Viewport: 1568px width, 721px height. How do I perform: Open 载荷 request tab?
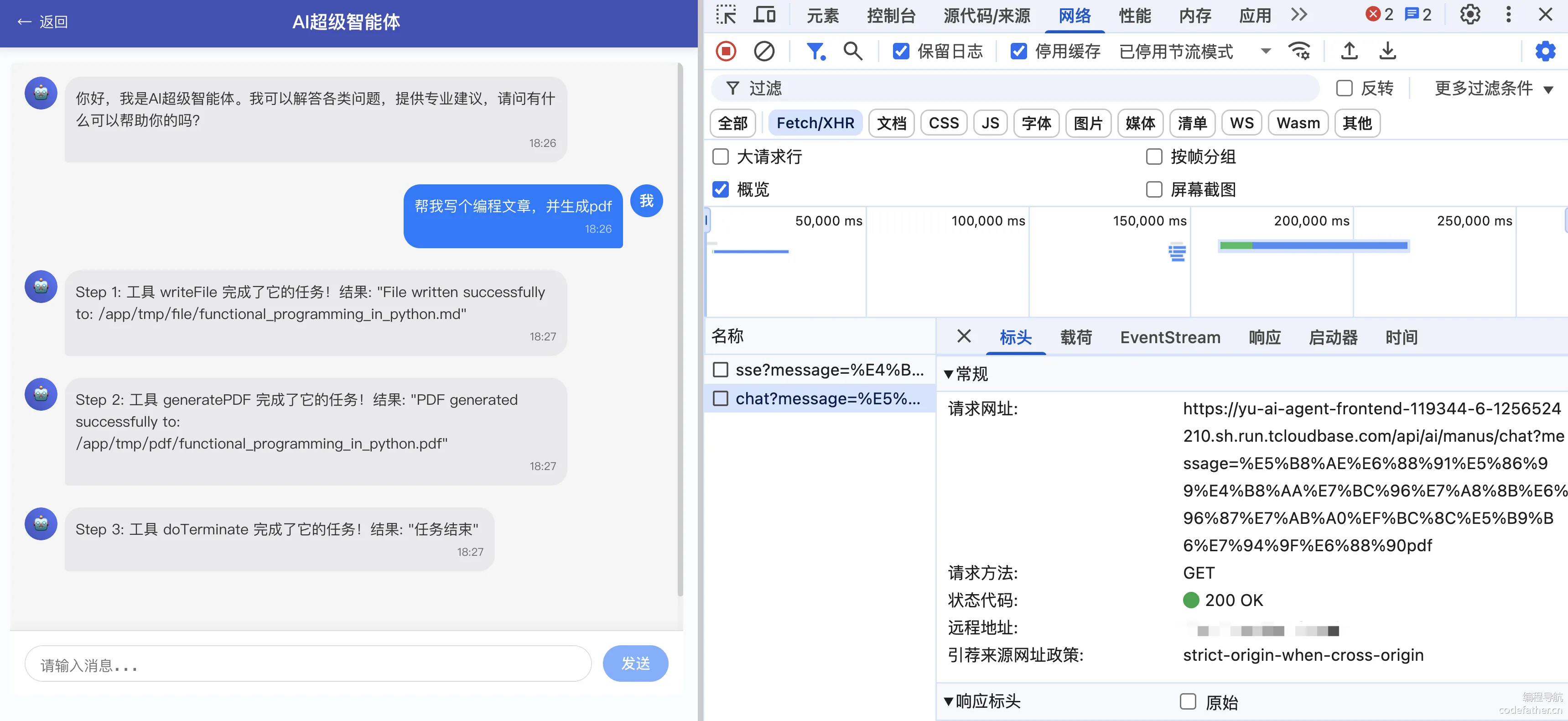click(x=1075, y=337)
